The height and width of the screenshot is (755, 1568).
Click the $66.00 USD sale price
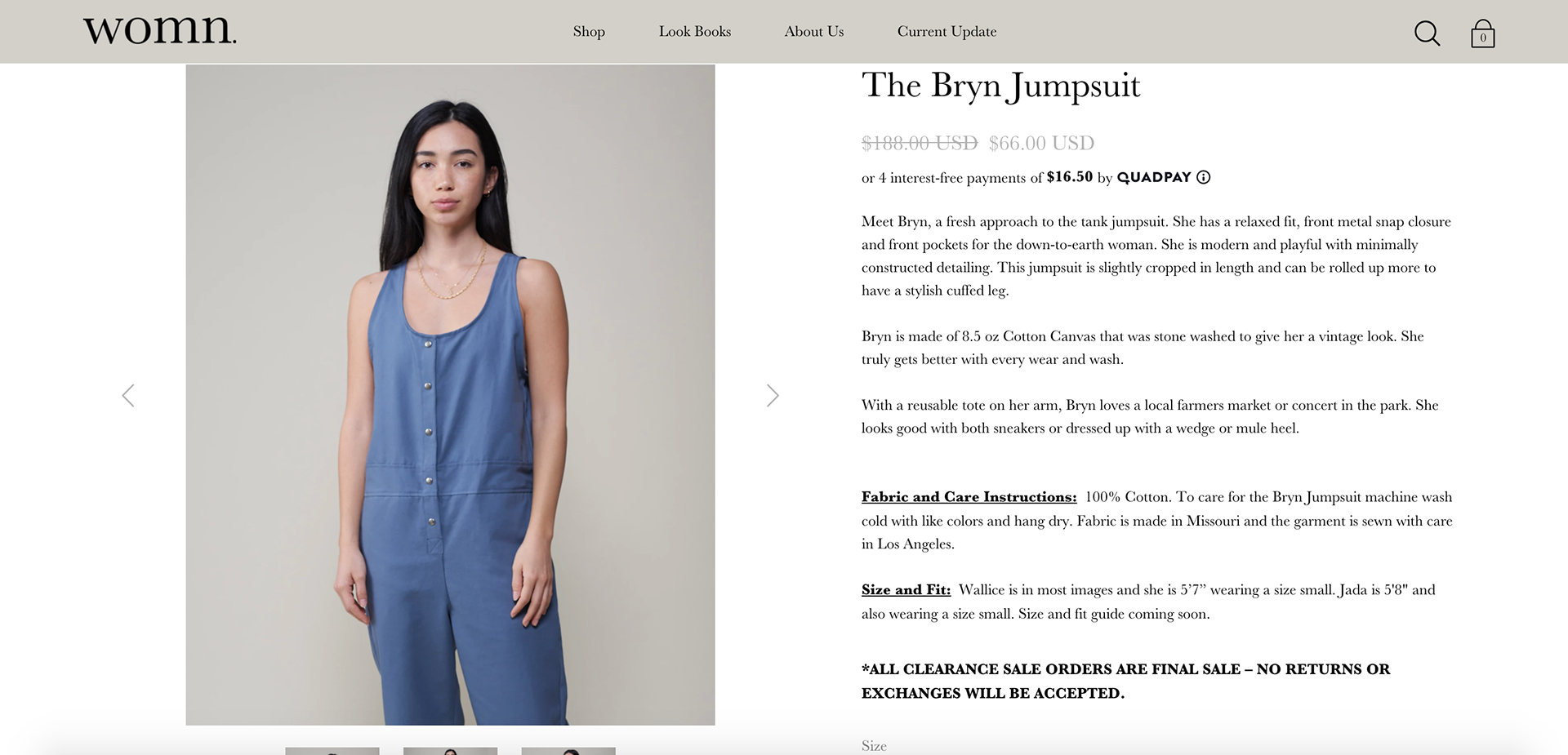(x=1041, y=144)
